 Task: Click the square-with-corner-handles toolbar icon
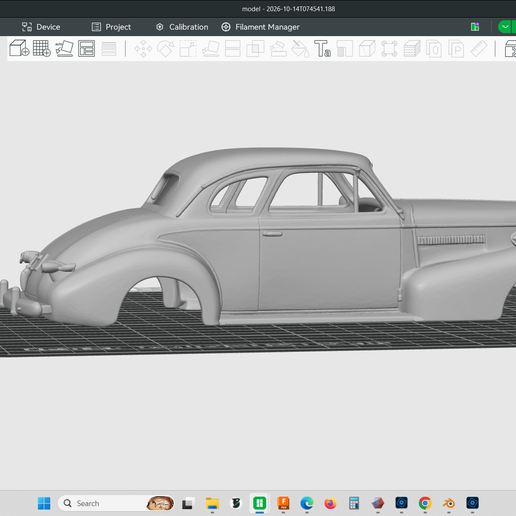point(389,49)
